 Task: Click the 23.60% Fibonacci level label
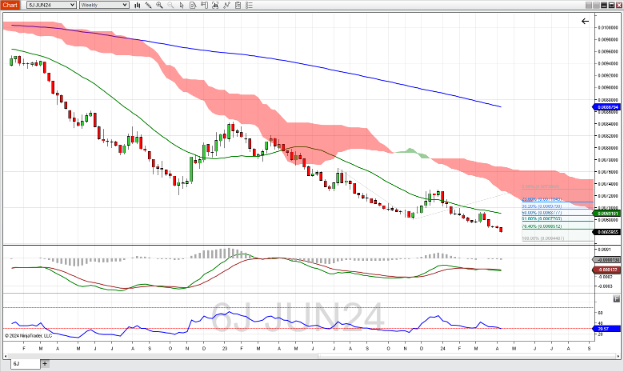click(x=542, y=199)
